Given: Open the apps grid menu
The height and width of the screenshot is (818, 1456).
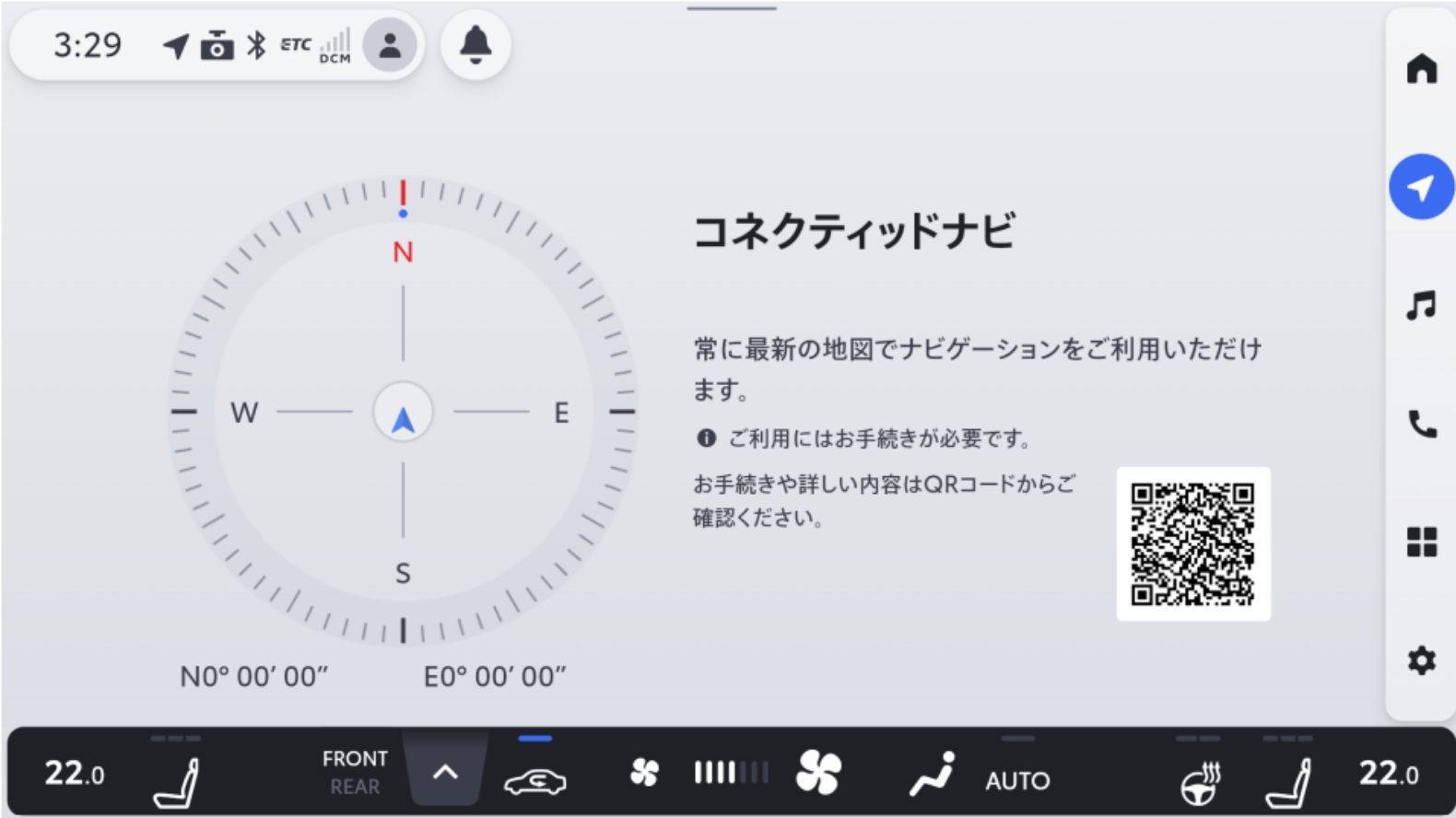Looking at the screenshot, I should pos(1421,542).
